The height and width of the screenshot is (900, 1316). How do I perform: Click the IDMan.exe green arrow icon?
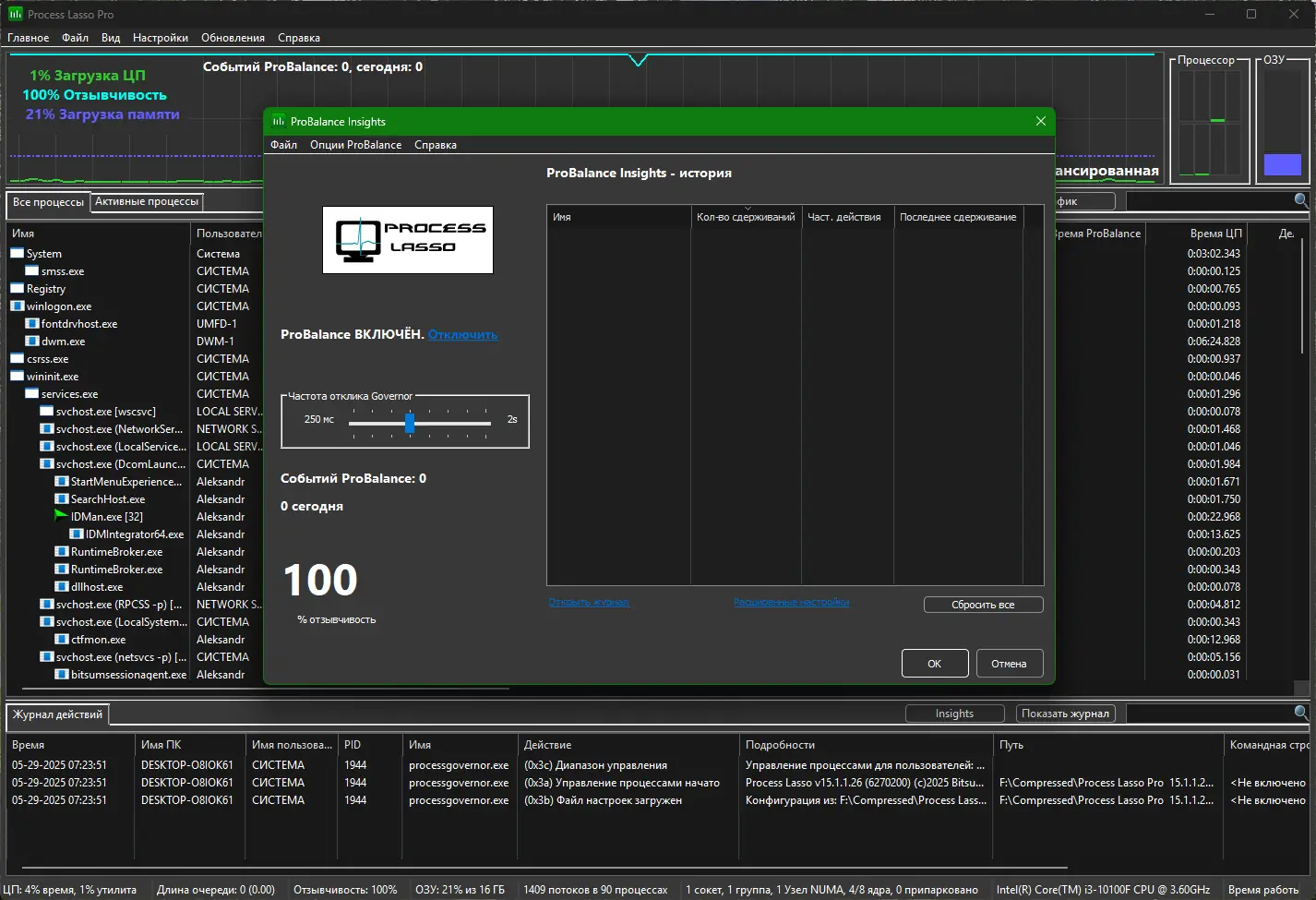coord(61,516)
